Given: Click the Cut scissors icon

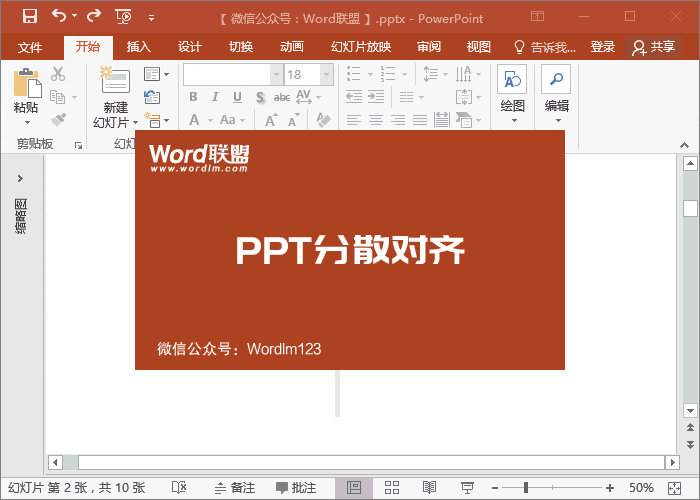Looking at the screenshot, I should click(x=58, y=74).
